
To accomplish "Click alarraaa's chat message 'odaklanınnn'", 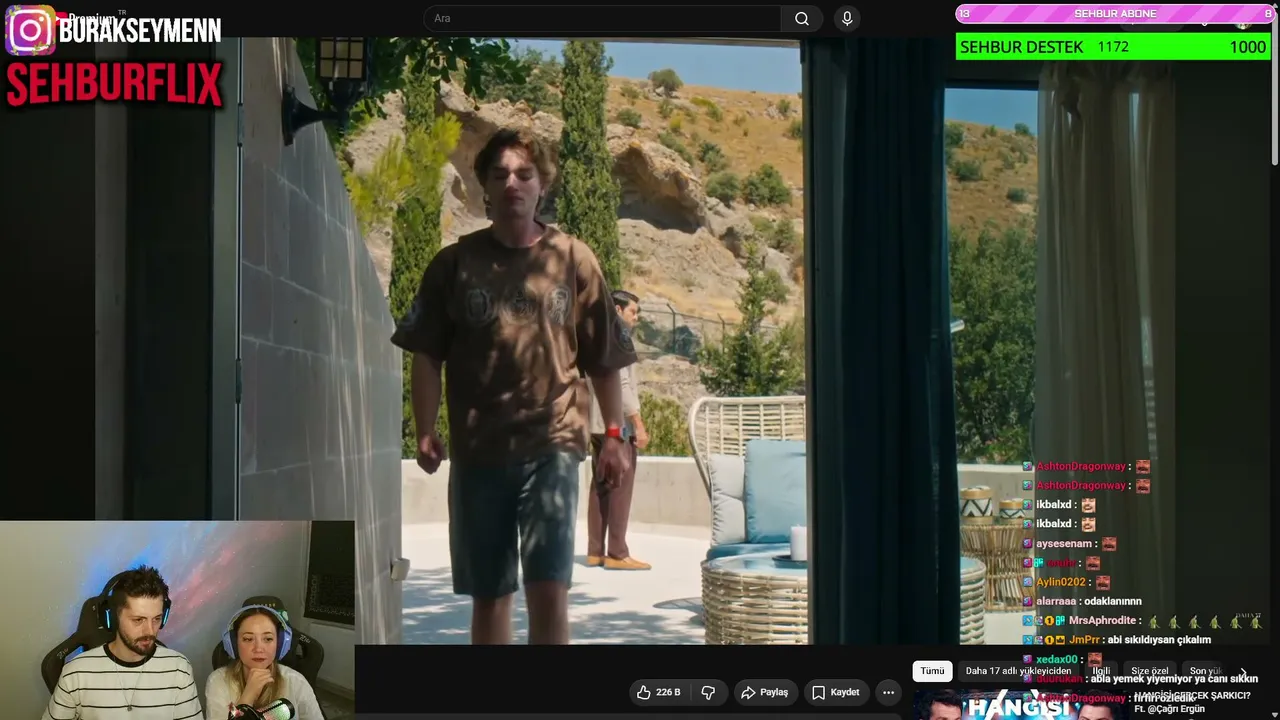I will [1114, 601].
